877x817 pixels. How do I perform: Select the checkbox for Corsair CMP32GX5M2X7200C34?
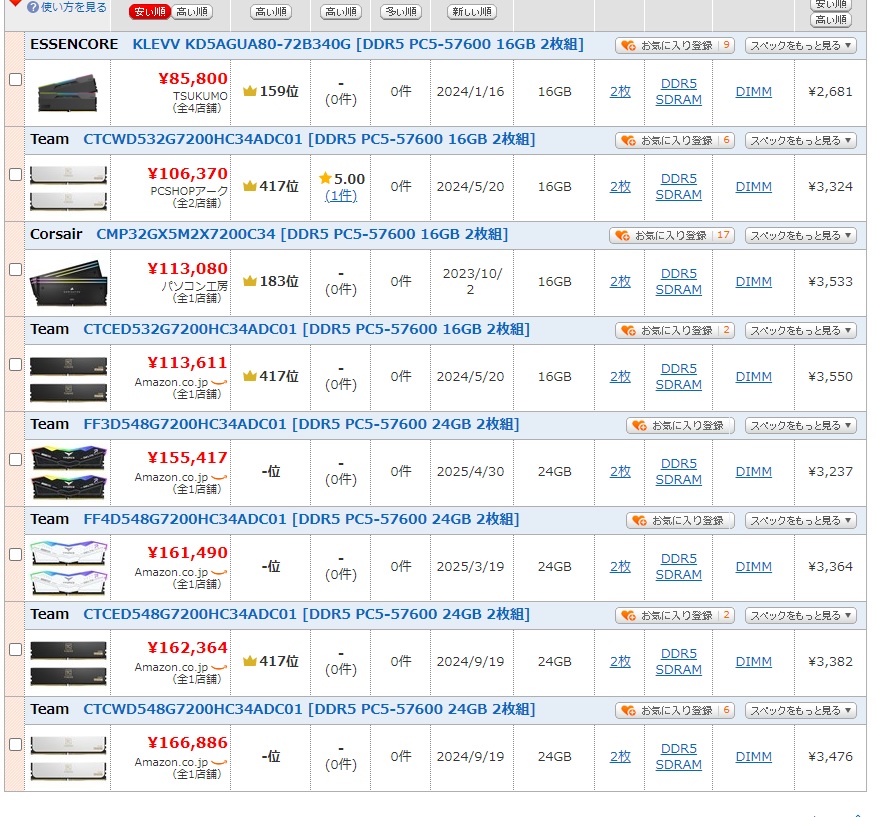15,269
